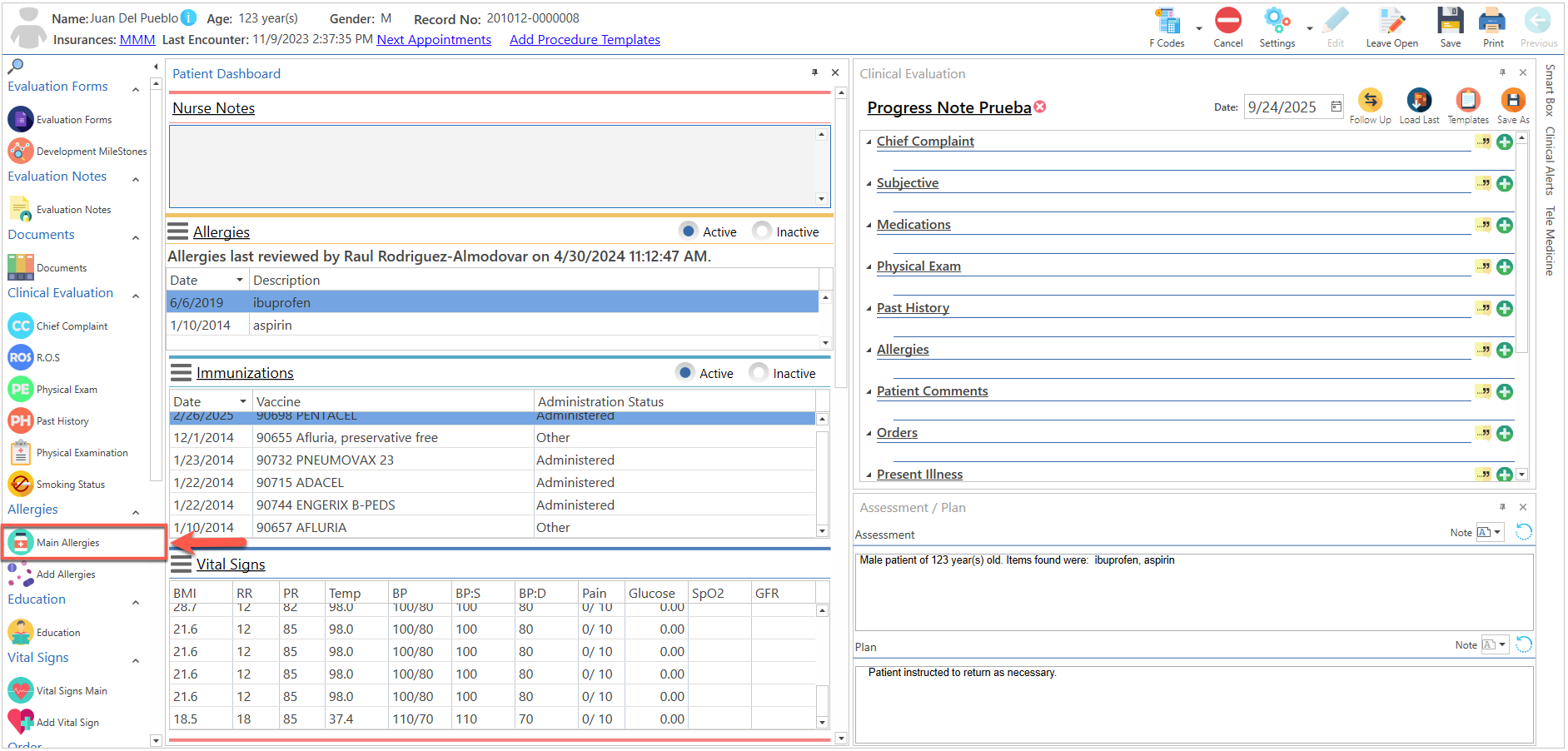This screenshot has width=1568, height=751.
Task: Open Main Allergies sidebar item
Action: point(54,542)
